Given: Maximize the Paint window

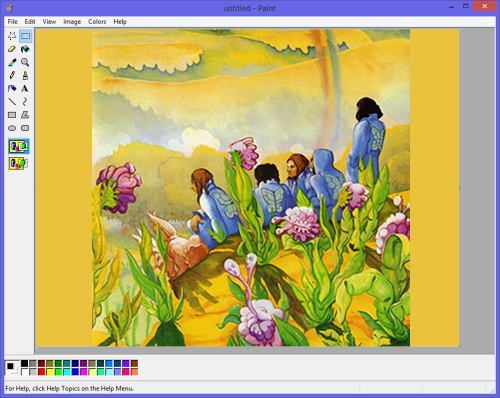Looking at the screenshot, I should (x=466, y=6).
